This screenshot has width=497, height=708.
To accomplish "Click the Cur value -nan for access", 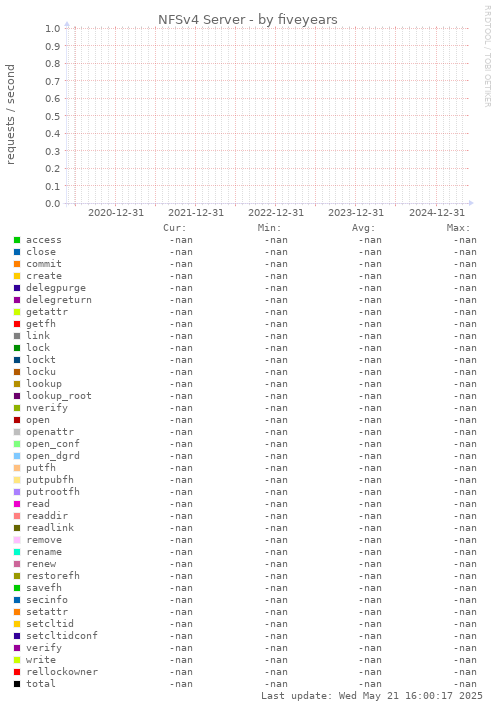I will pyautogui.click(x=181, y=240).
